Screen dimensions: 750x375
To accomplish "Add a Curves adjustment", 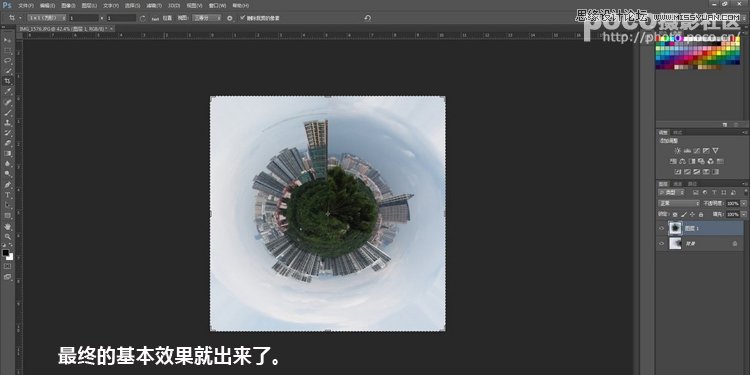I will pyautogui.click(x=696, y=151).
